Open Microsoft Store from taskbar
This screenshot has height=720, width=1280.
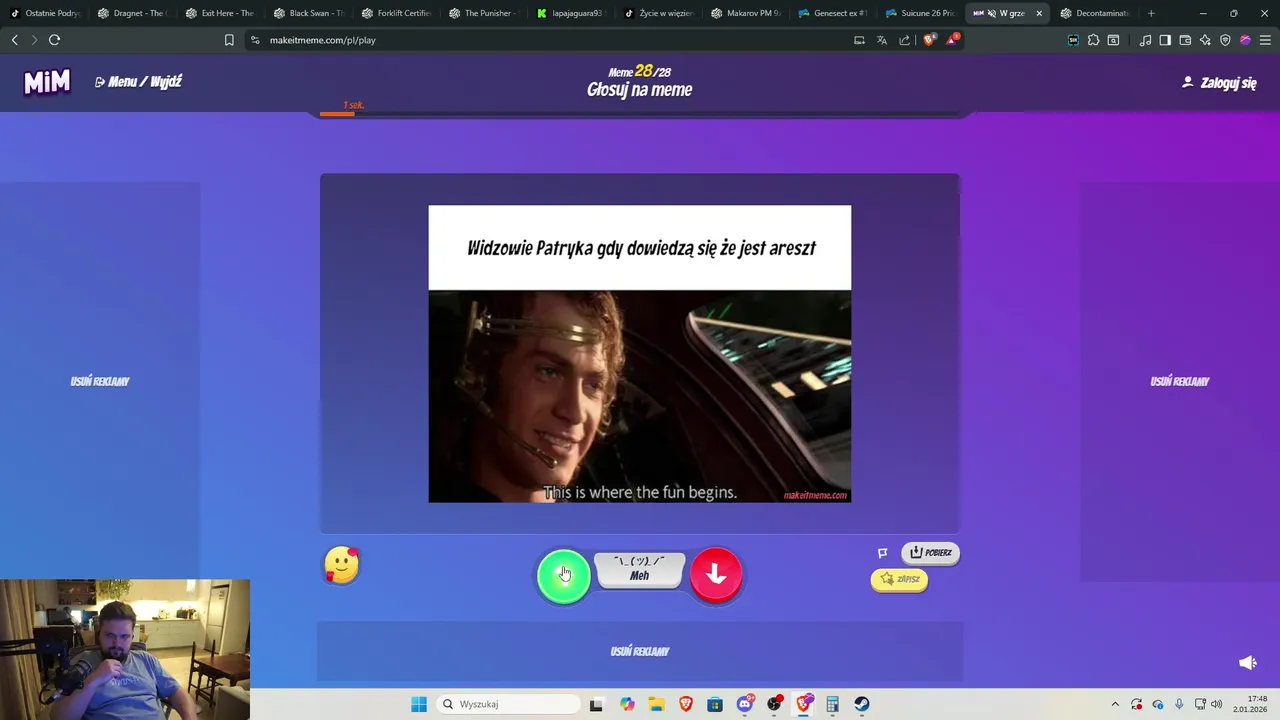click(x=715, y=704)
